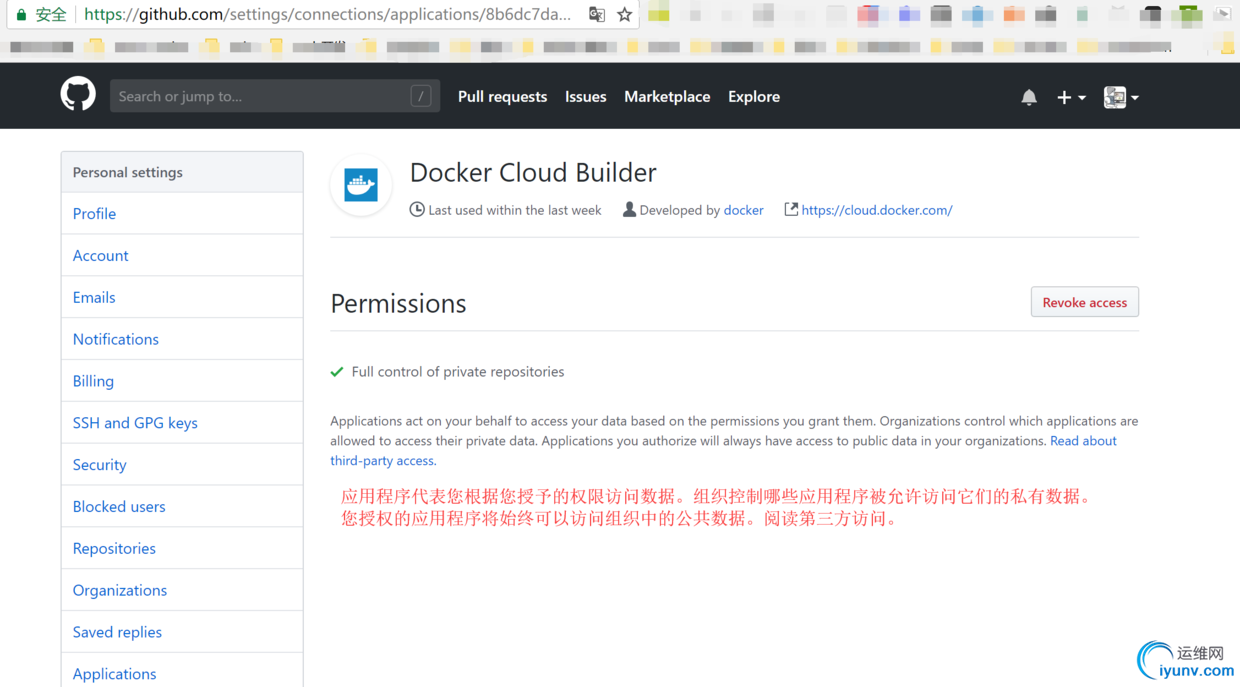Bookmark the page with the star icon
The width and height of the screenshot is (1240, 687).
point(624,14)
